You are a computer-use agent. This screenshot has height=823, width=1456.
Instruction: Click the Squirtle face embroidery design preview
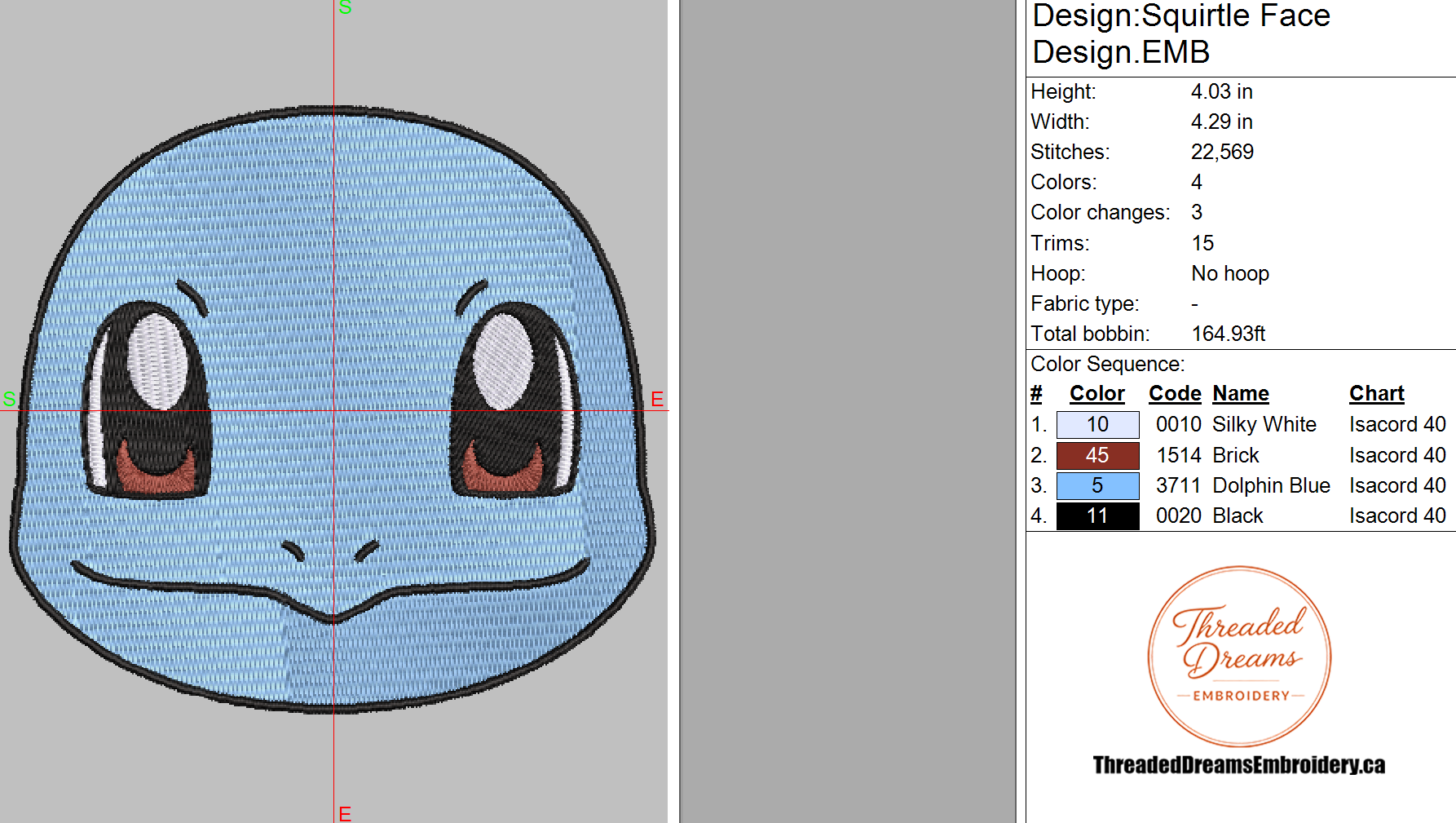click(x=333, y=409)
